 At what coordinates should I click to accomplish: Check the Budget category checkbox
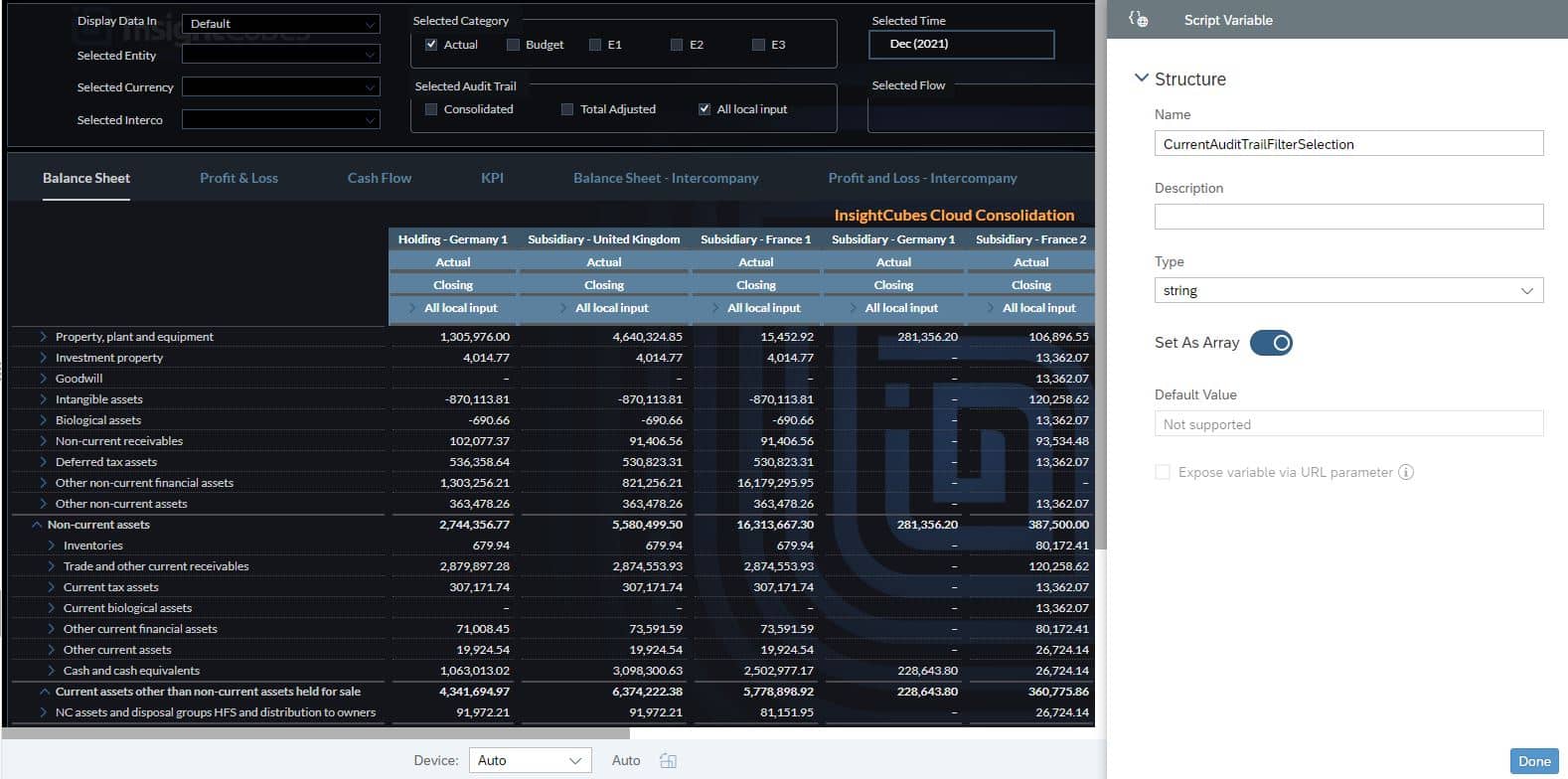tap(513, 45)
